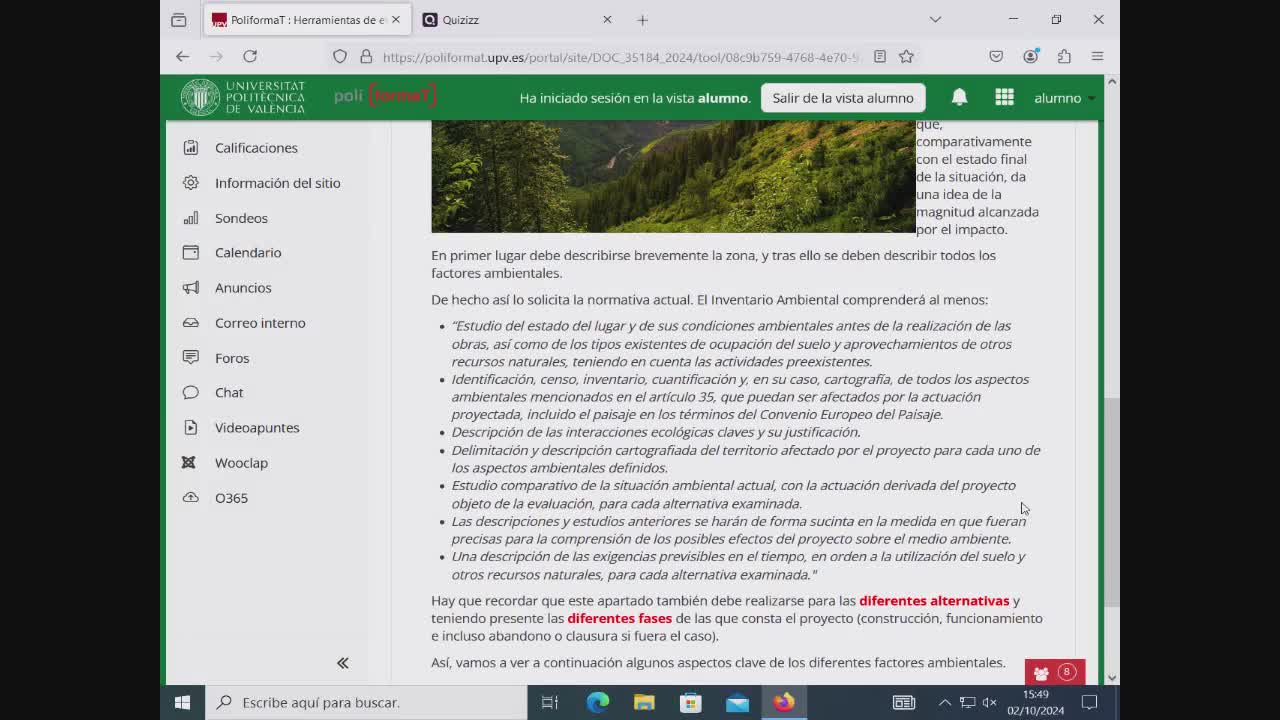Open Calendario in the sidebar
The width and height of the screenshot is (1280, 720).
click(x=248, y=253)
